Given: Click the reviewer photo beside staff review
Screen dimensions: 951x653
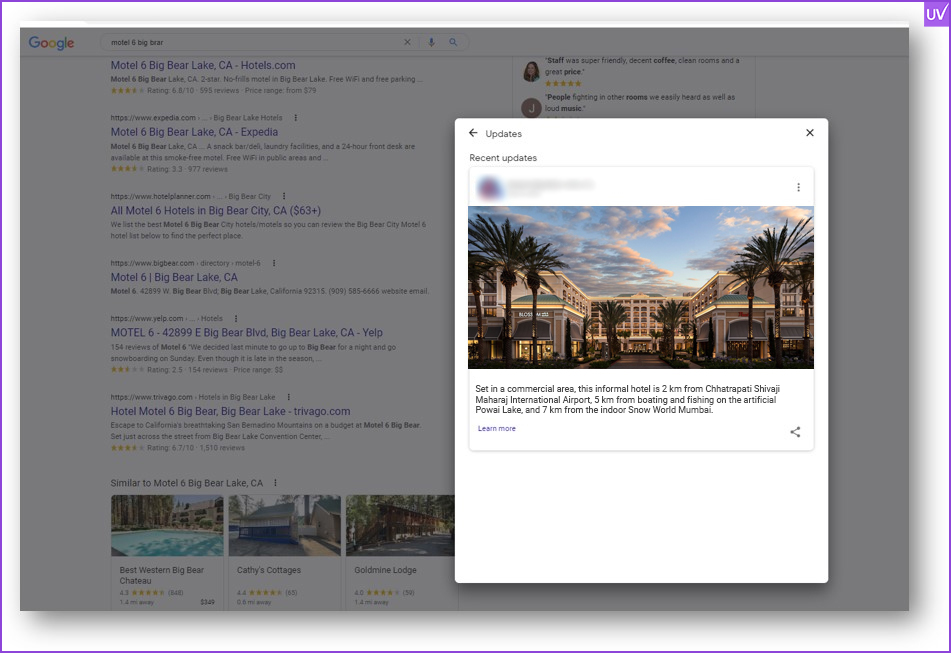Looking at the screenshot, I should 532,72.
